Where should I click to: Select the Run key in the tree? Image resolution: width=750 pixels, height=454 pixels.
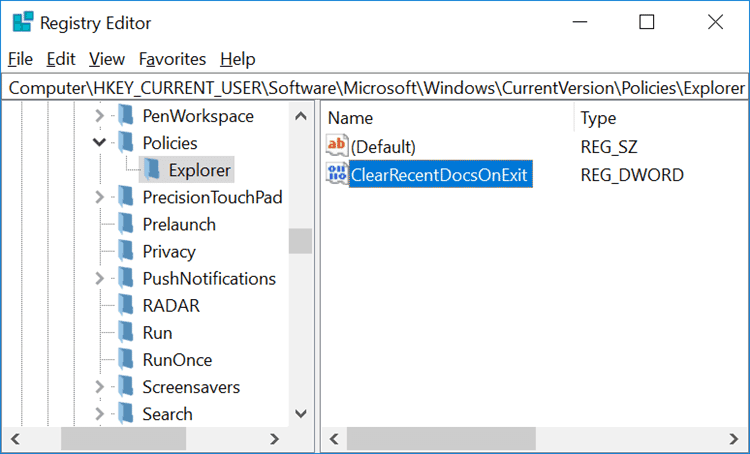click(x=157, y=333)
